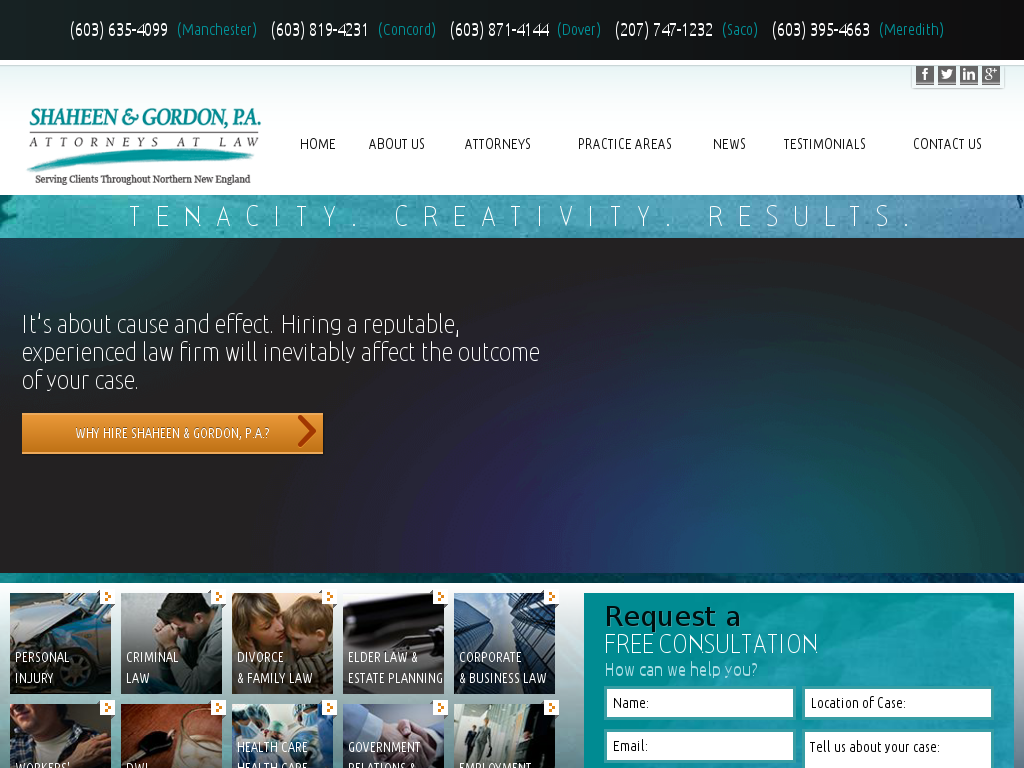1024x768 pixels.
Task: Open the Health Care practice thumbnail
Action: coord(282,736)
